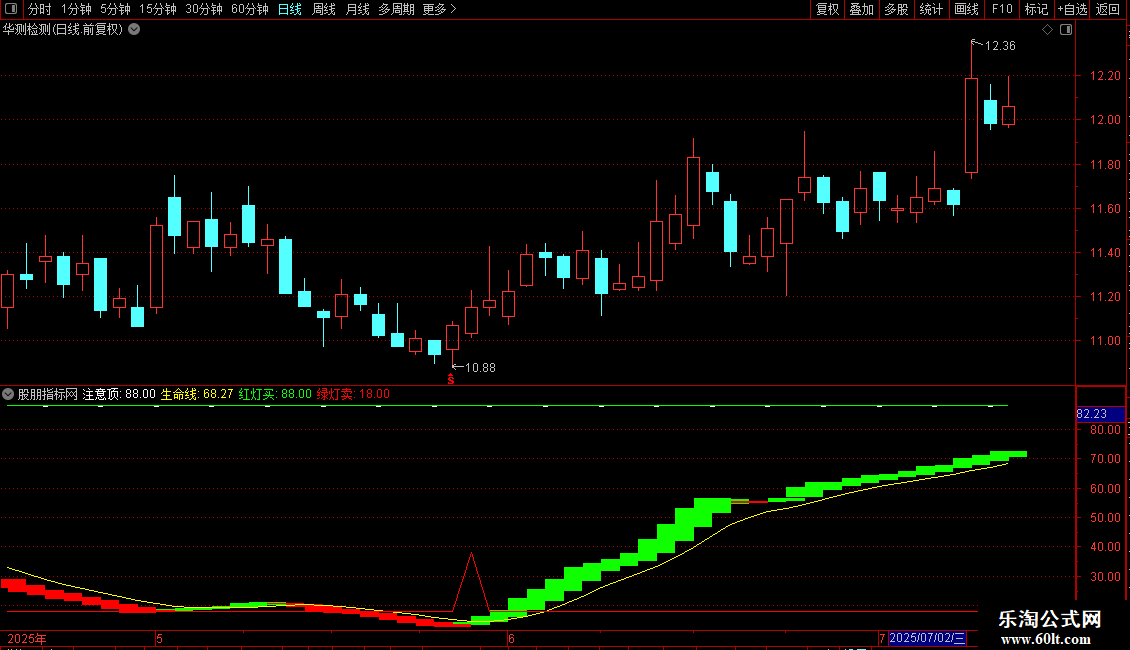Click the diamond icon at chart top right
This screenshot has height=650, width=1130.
(1048, 30)
